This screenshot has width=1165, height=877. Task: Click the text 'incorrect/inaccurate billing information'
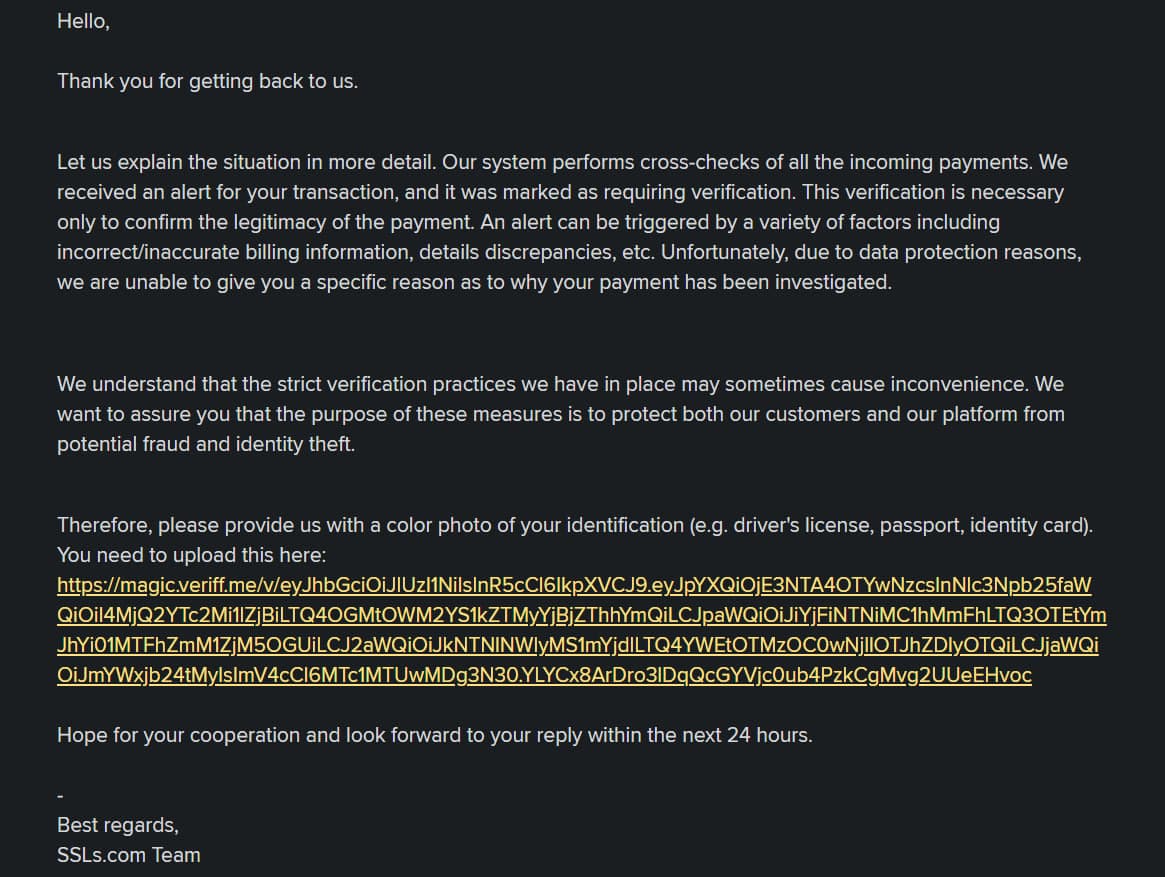[x=233, y=252]
